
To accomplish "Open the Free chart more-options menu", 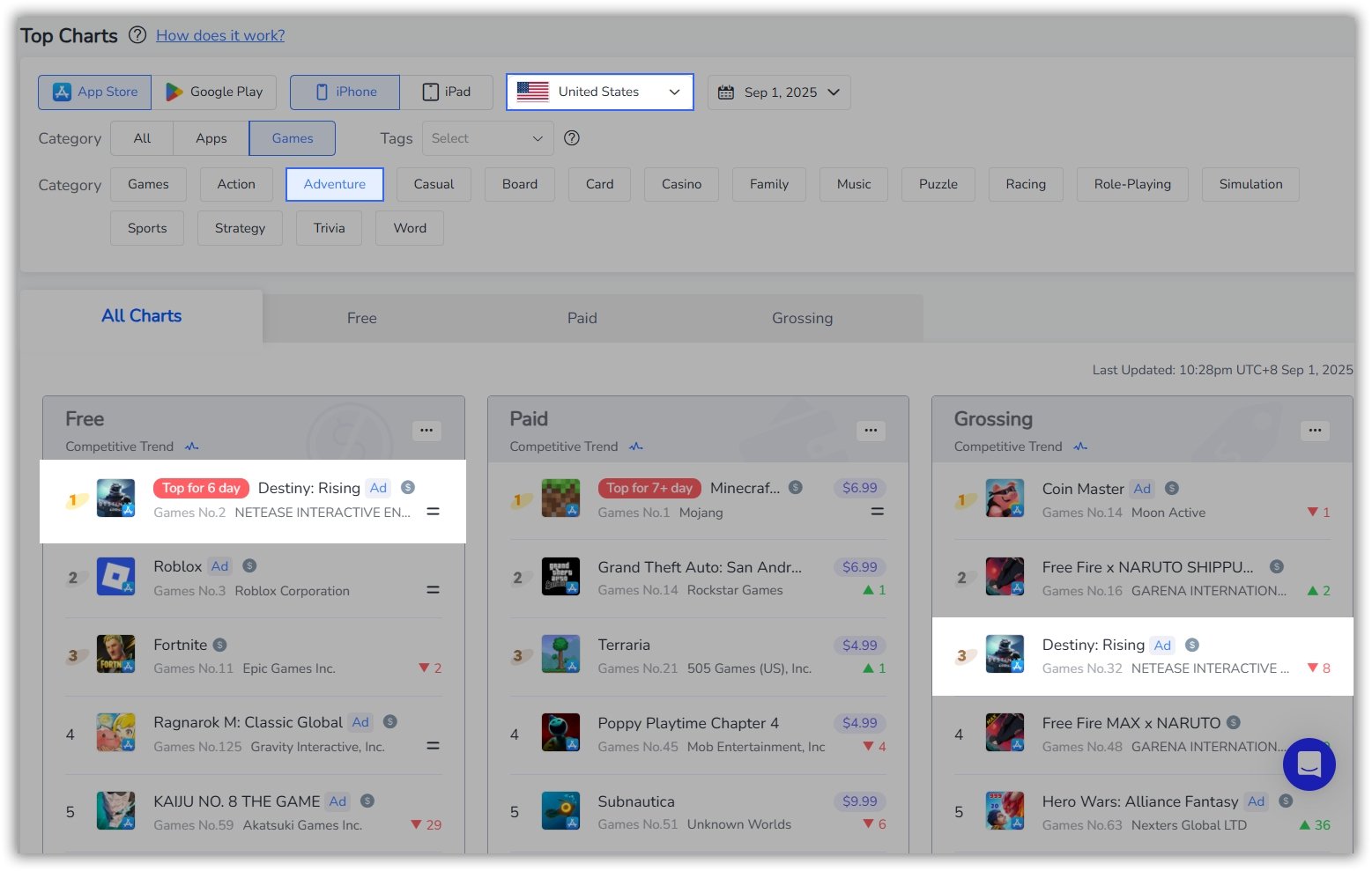I will pyautogui.click(x=426, y=431).
